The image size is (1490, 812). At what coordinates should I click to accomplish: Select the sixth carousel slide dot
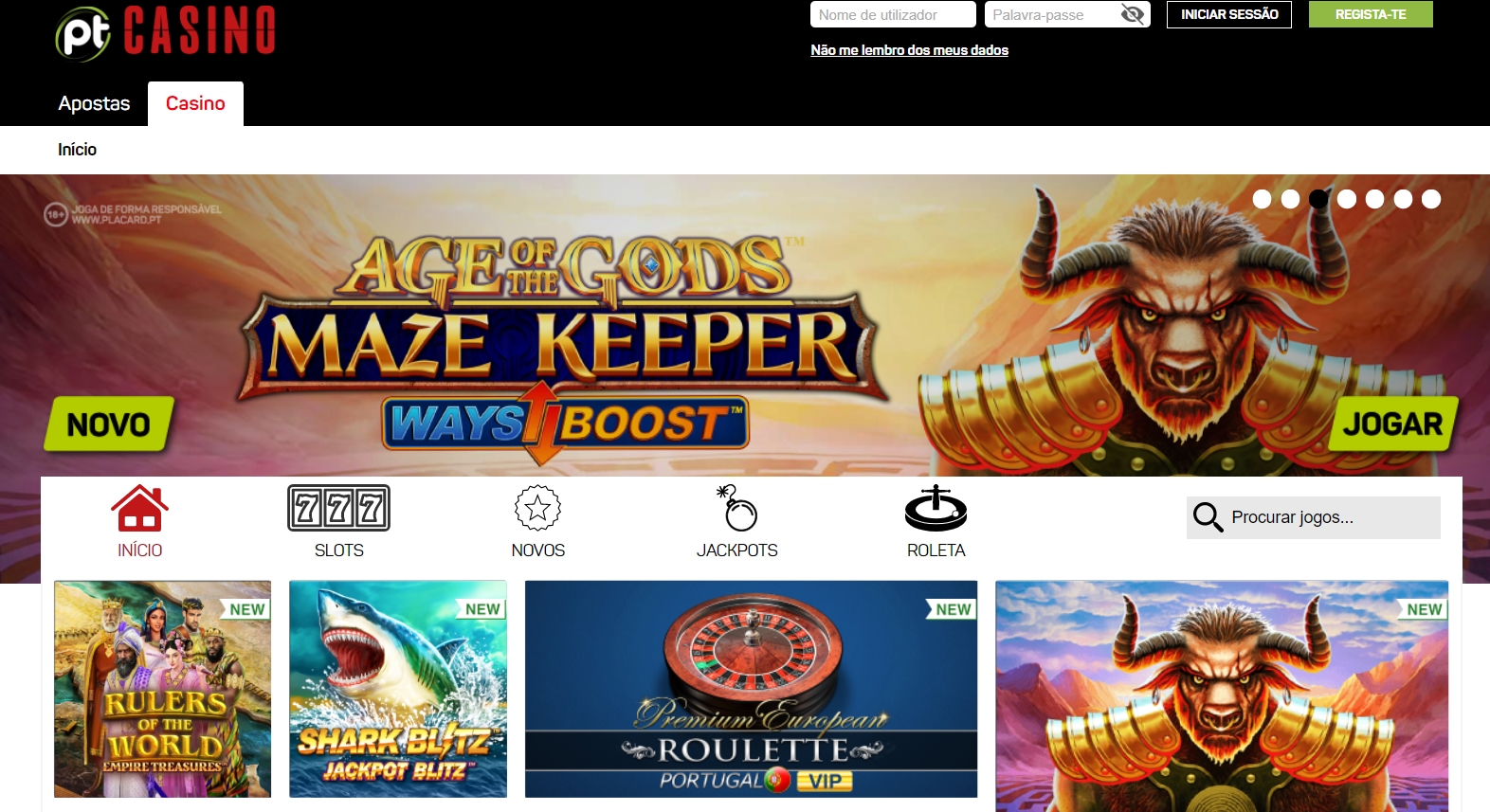[x=1403, y=199]
